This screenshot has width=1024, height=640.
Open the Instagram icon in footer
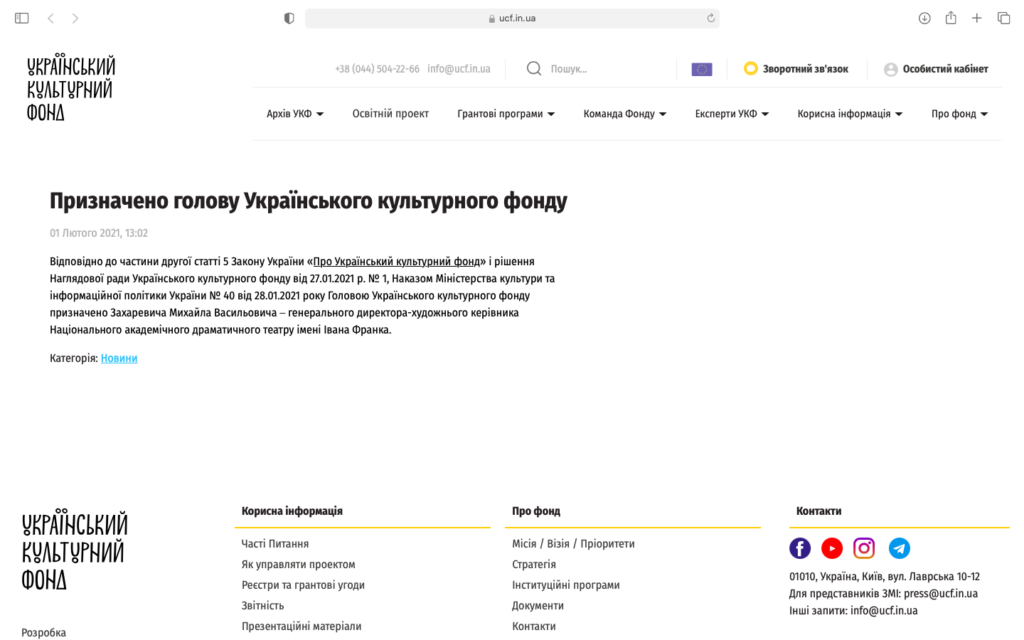(x=864, y=549)
